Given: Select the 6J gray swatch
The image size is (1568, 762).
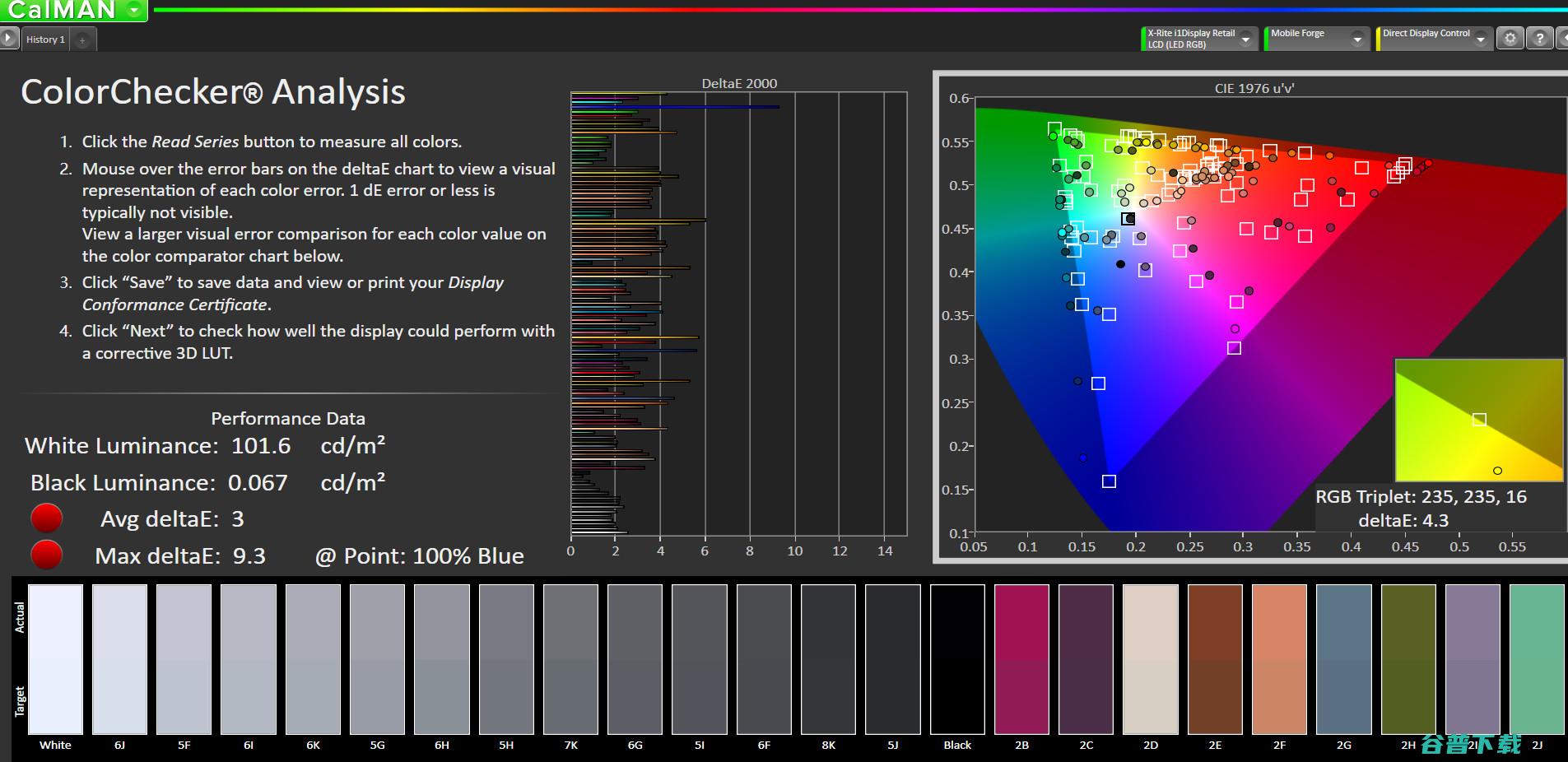Looking at the screenshot, I should (x=119, y=659).
